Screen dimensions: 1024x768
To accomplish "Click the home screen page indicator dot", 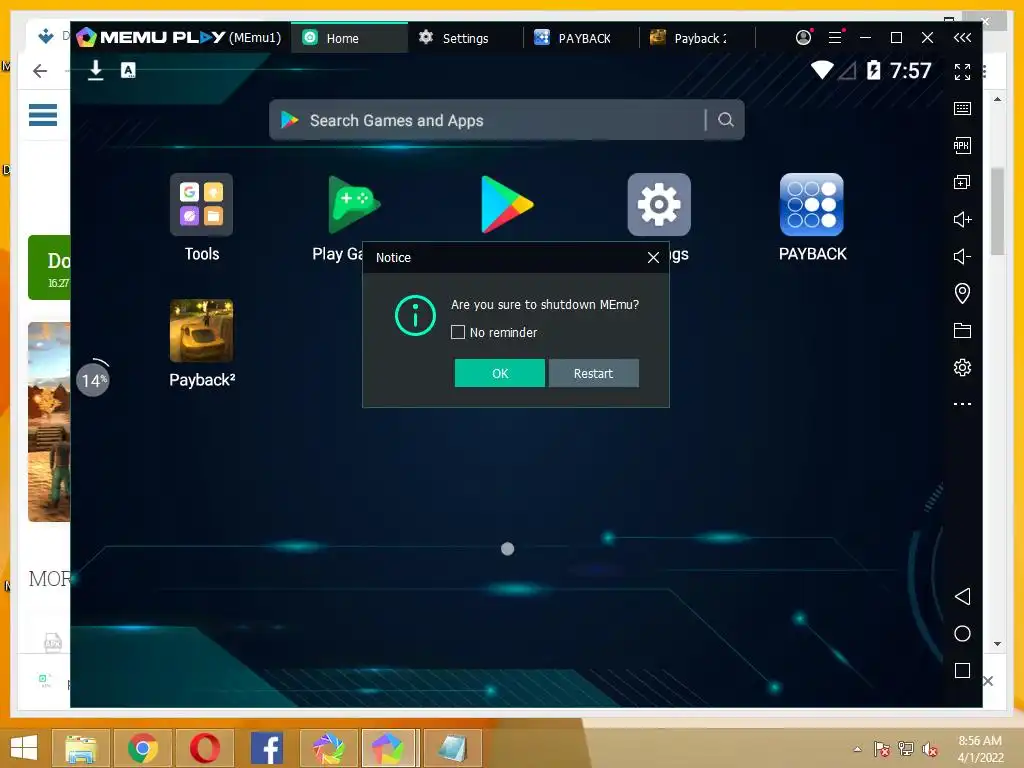I will pyautogui.click(x=507, y=549).
